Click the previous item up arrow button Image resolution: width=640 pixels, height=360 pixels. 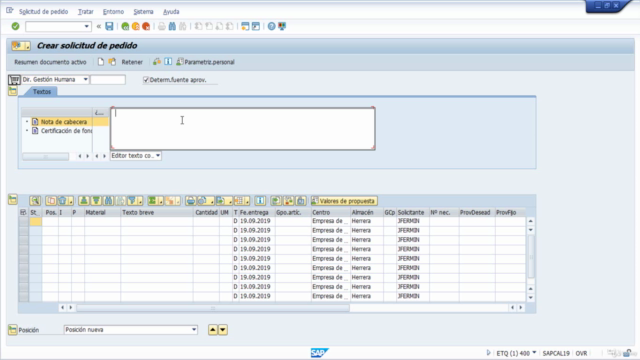coord(213,329)
